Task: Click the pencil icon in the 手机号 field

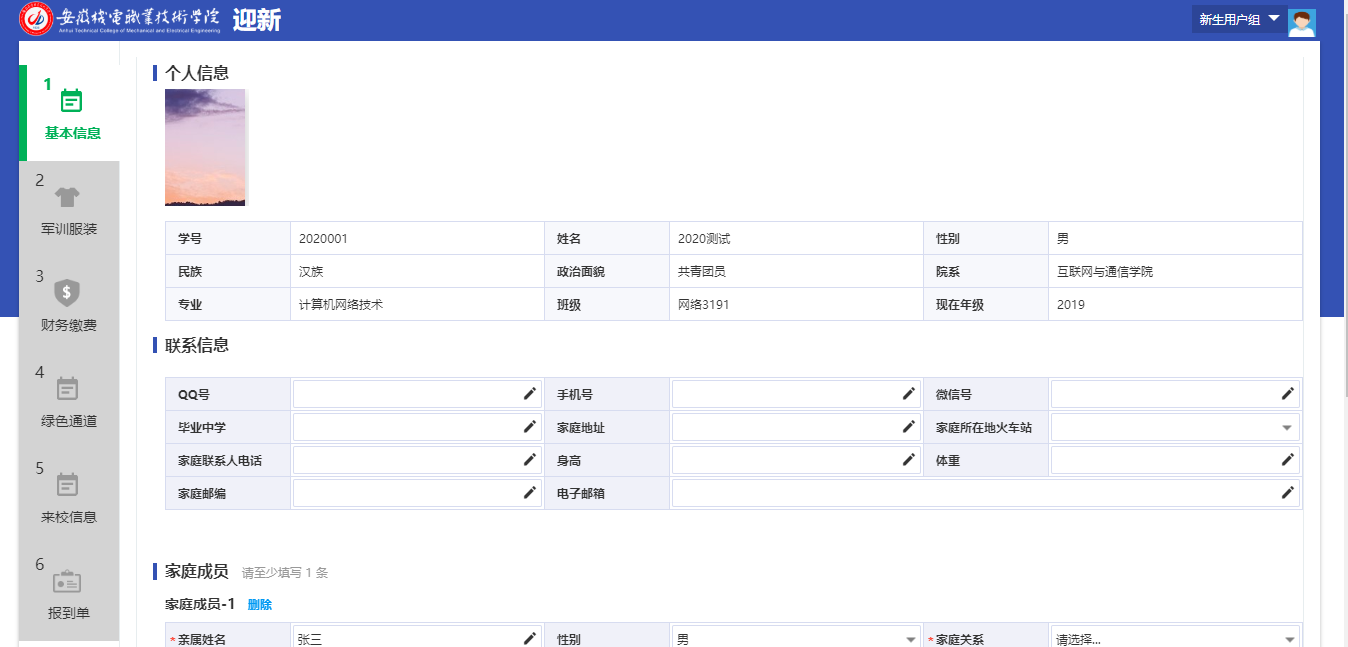Action: pos(909,394)
